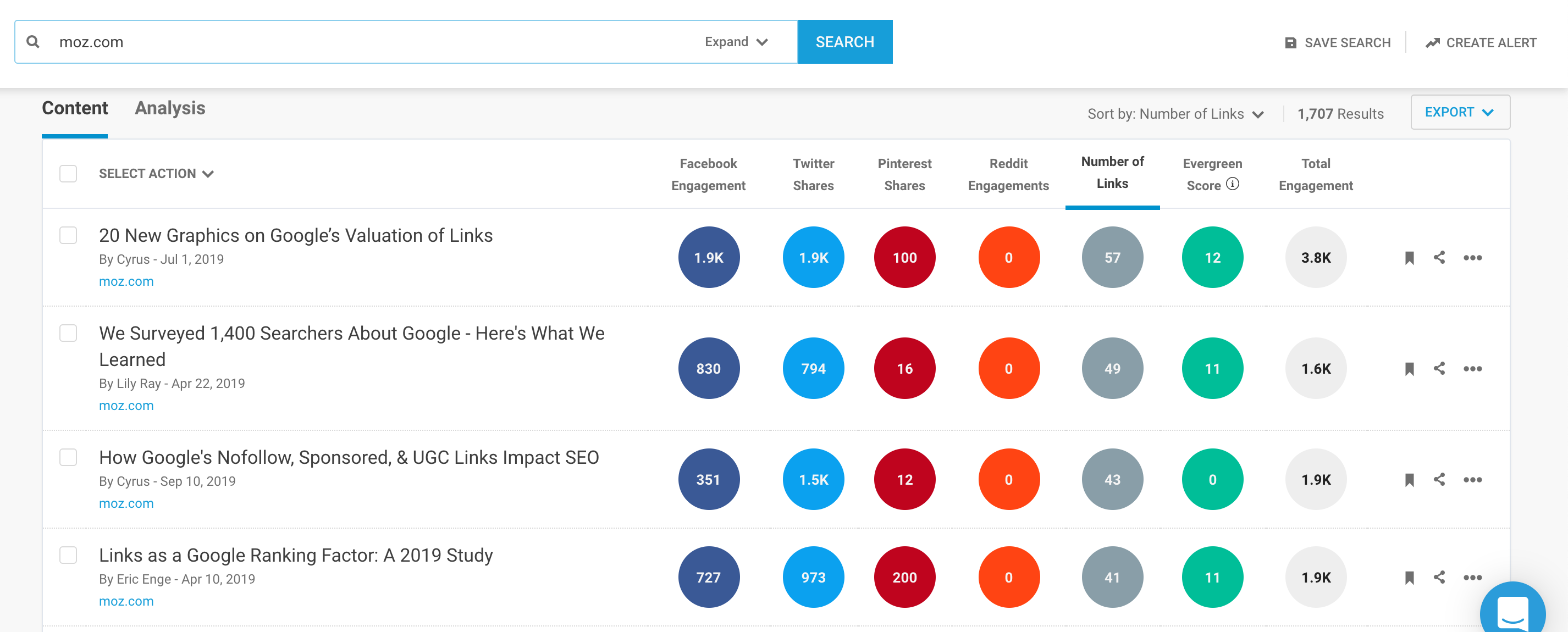The height and width of the screenshot is (632, 1568).
Task: Click the 57 links count circle
Action: (1112, 258)
